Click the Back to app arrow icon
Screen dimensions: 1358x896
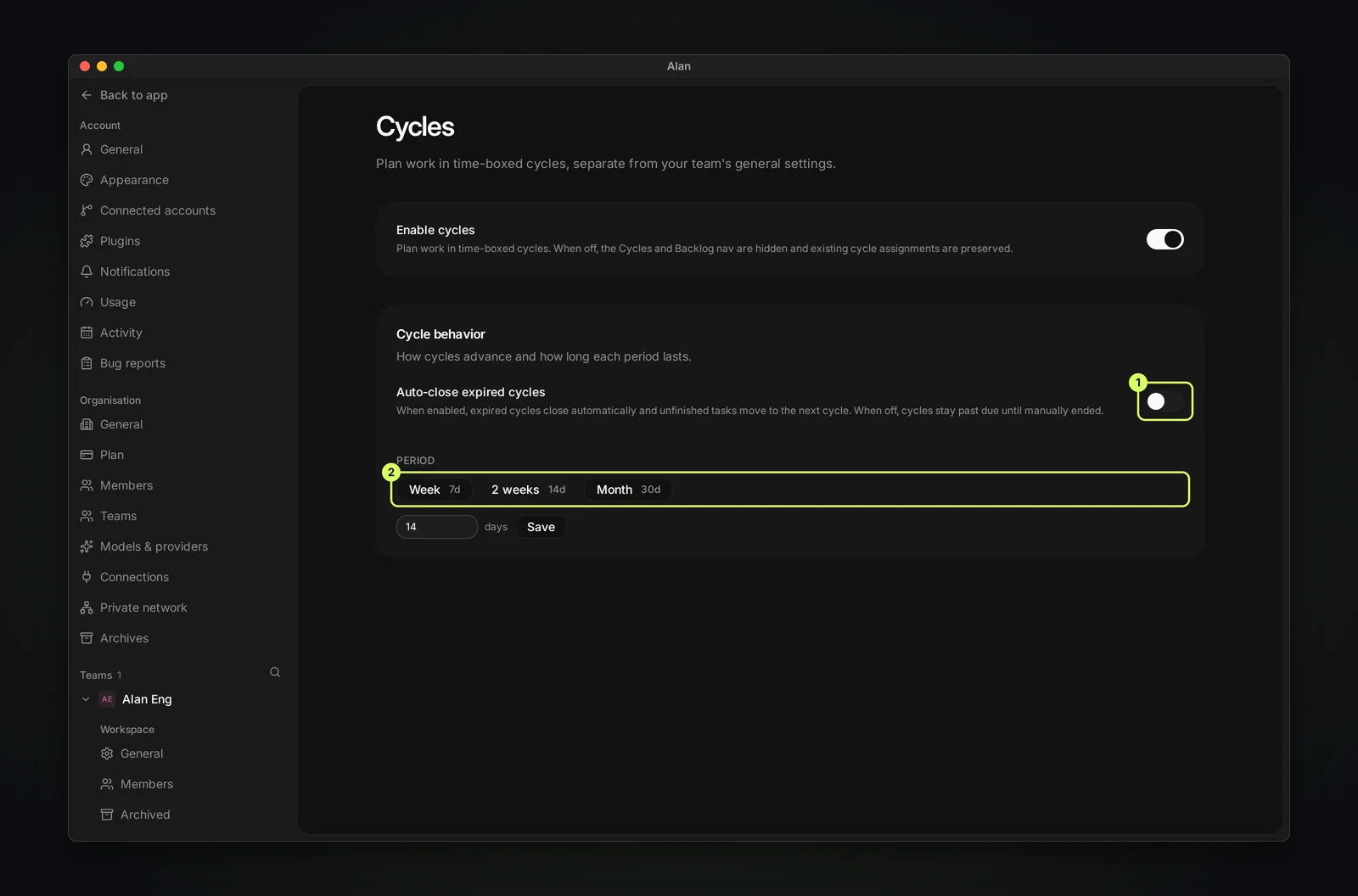tap(87, 95)
